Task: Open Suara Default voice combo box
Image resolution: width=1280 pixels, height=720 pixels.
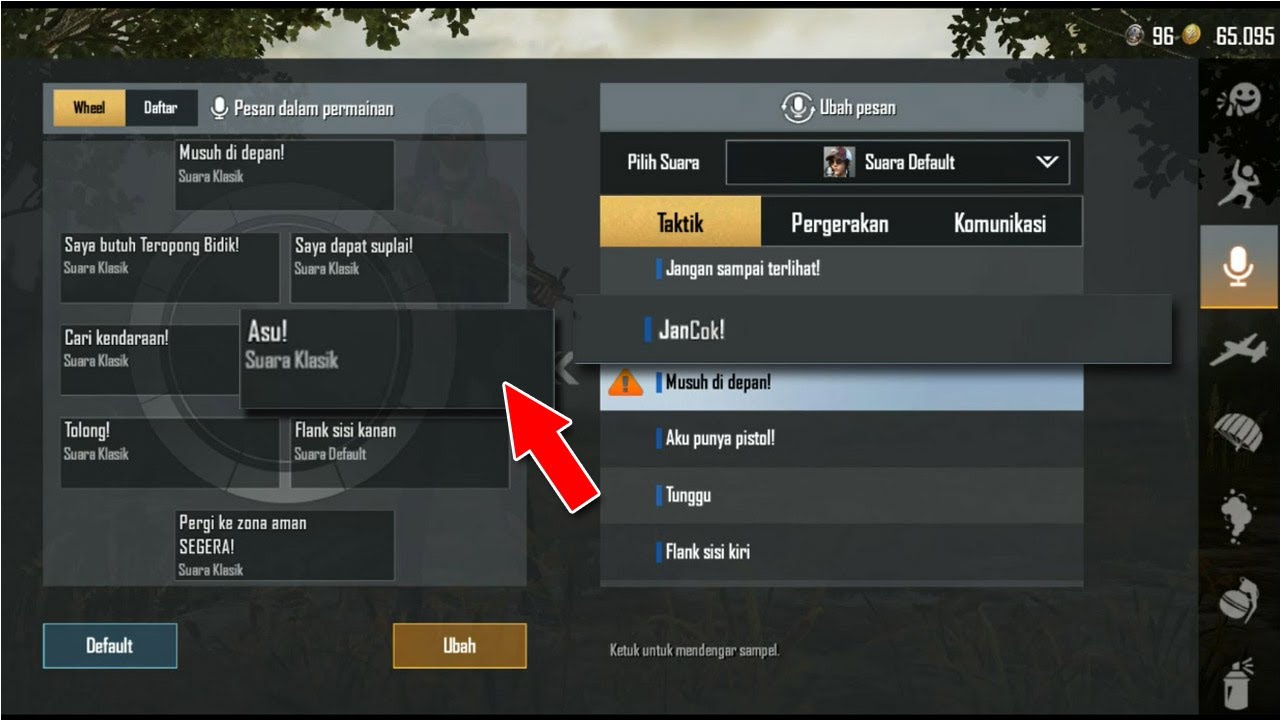Action: [x=897, y=162]
